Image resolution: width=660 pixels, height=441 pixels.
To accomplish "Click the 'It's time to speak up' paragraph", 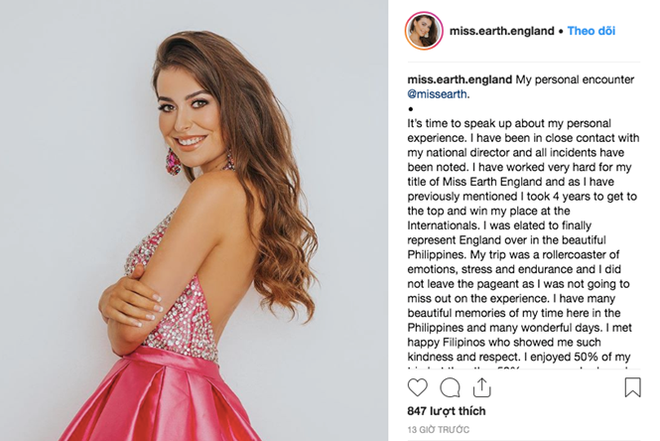I will (523, 240).
